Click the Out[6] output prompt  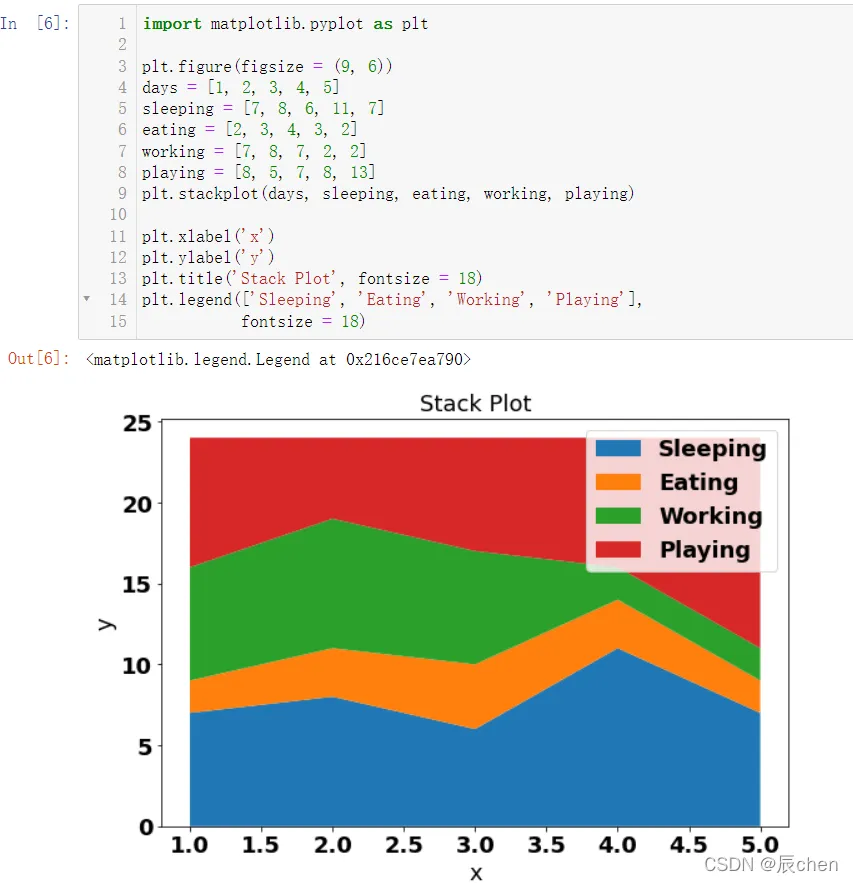click(39, 359)
